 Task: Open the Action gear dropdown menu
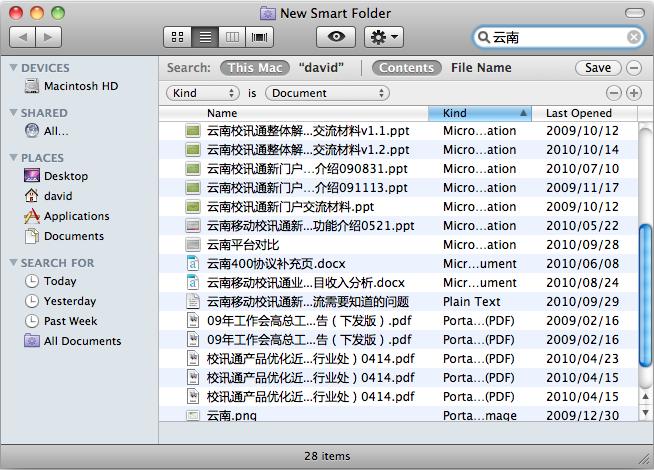[x=384, y=37]
